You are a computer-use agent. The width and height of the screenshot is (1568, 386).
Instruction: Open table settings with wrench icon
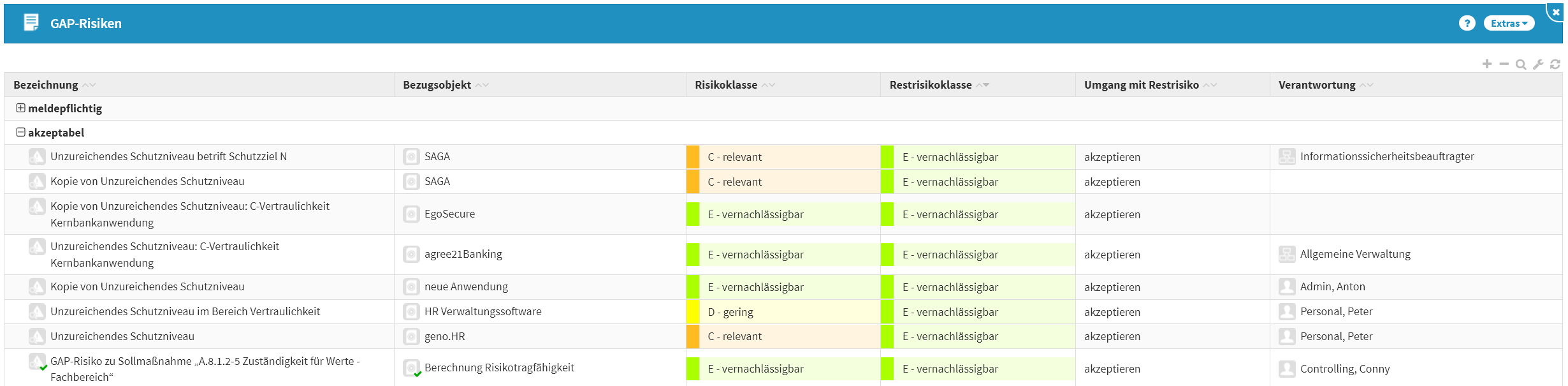click(x=1538, y=64)
